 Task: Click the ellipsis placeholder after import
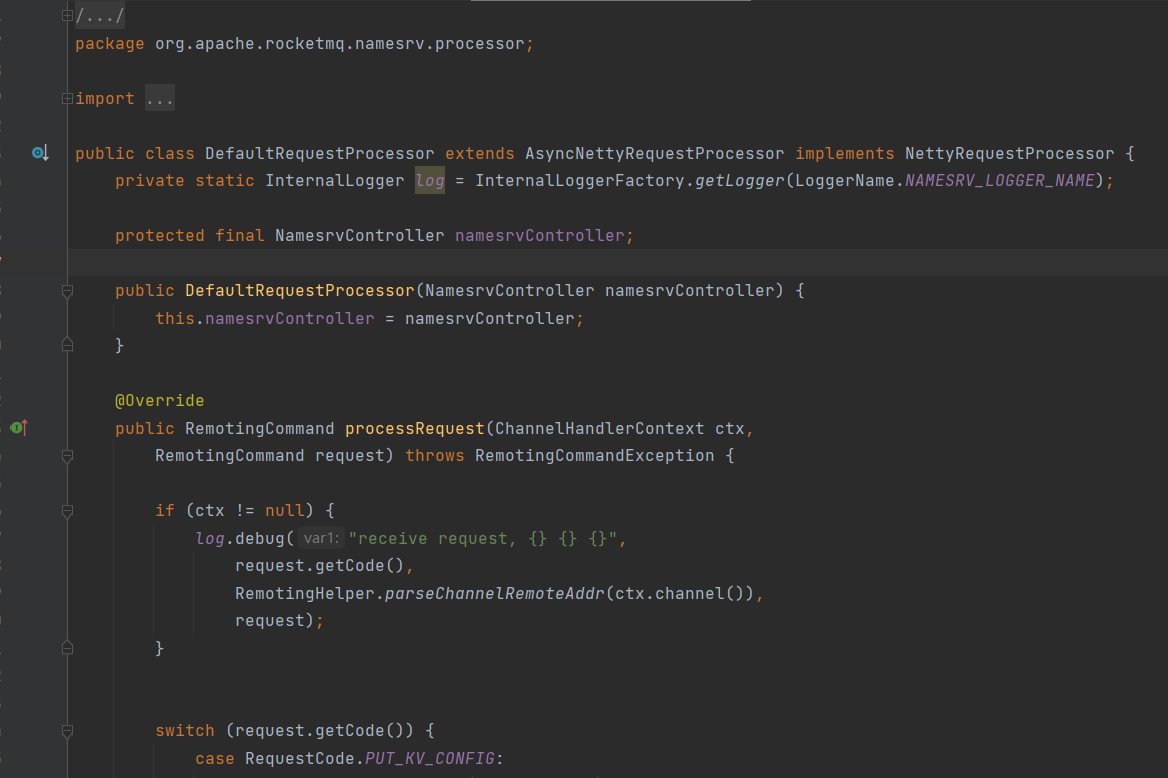(160, 99)
